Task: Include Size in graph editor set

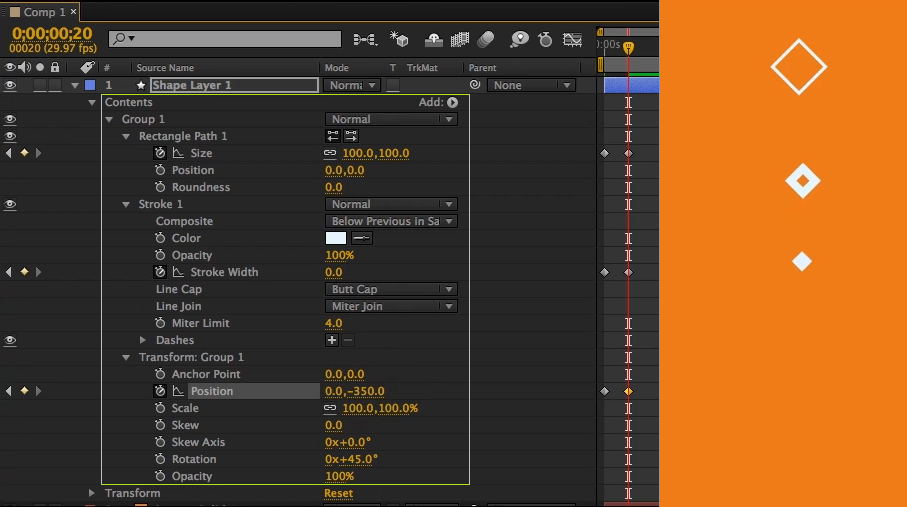Action: 178,153
